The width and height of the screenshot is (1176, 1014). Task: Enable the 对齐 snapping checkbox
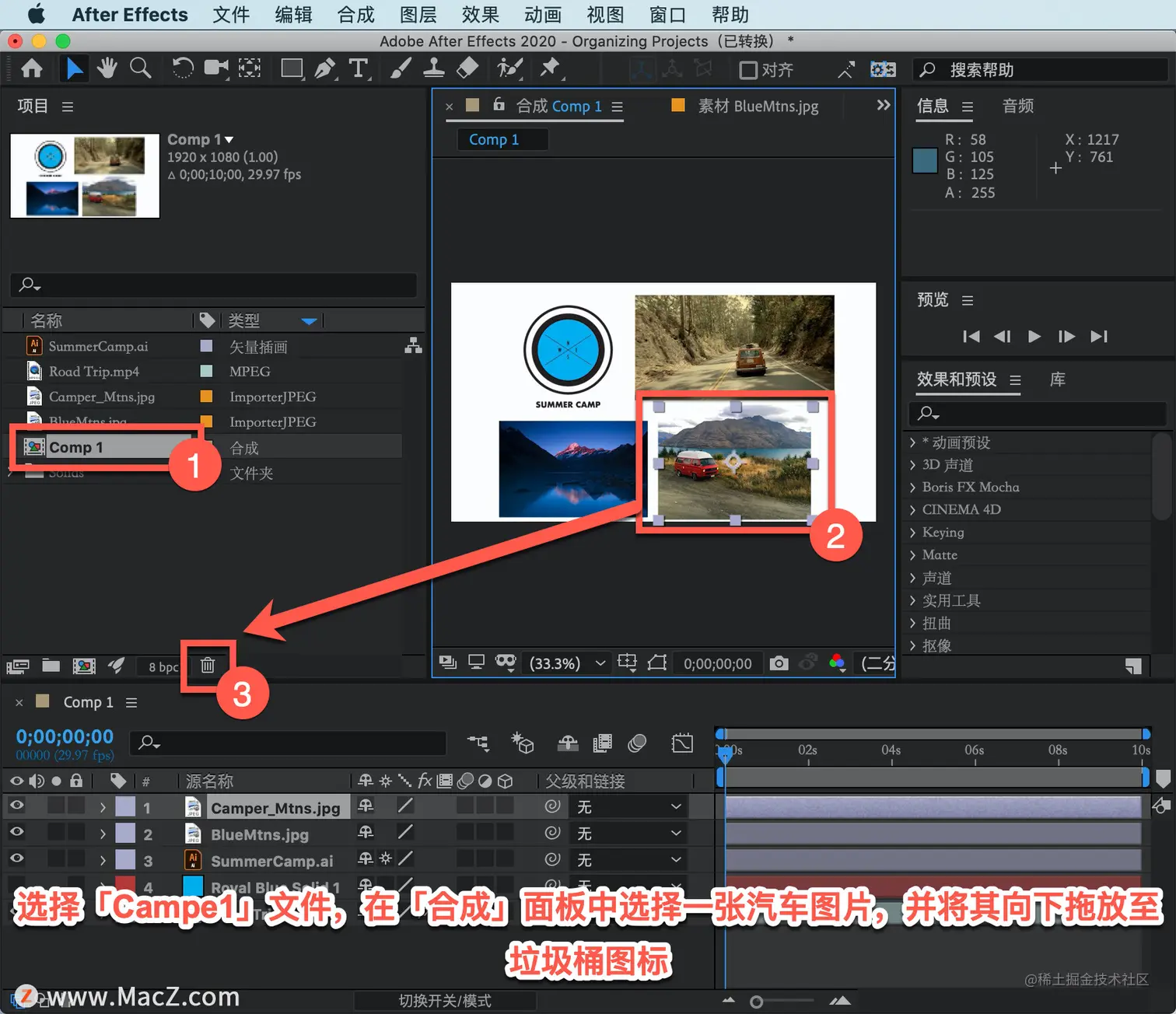(748, 70)
